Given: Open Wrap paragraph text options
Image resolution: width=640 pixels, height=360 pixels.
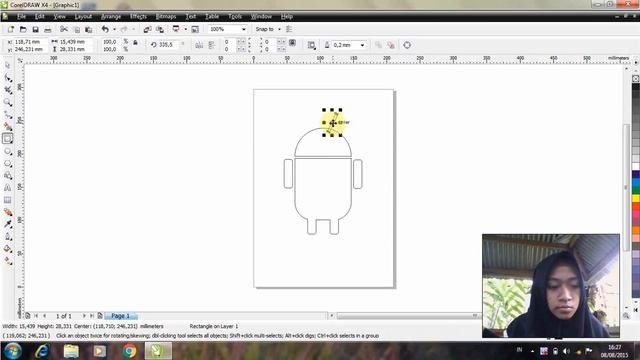Looking at the screenshot, I should click(x=311, y=45).
